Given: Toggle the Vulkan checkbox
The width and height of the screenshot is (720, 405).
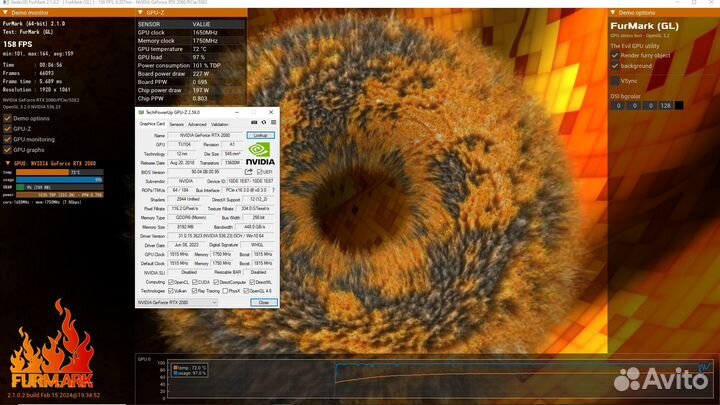Looking at the screenshot, I should 171,291.
